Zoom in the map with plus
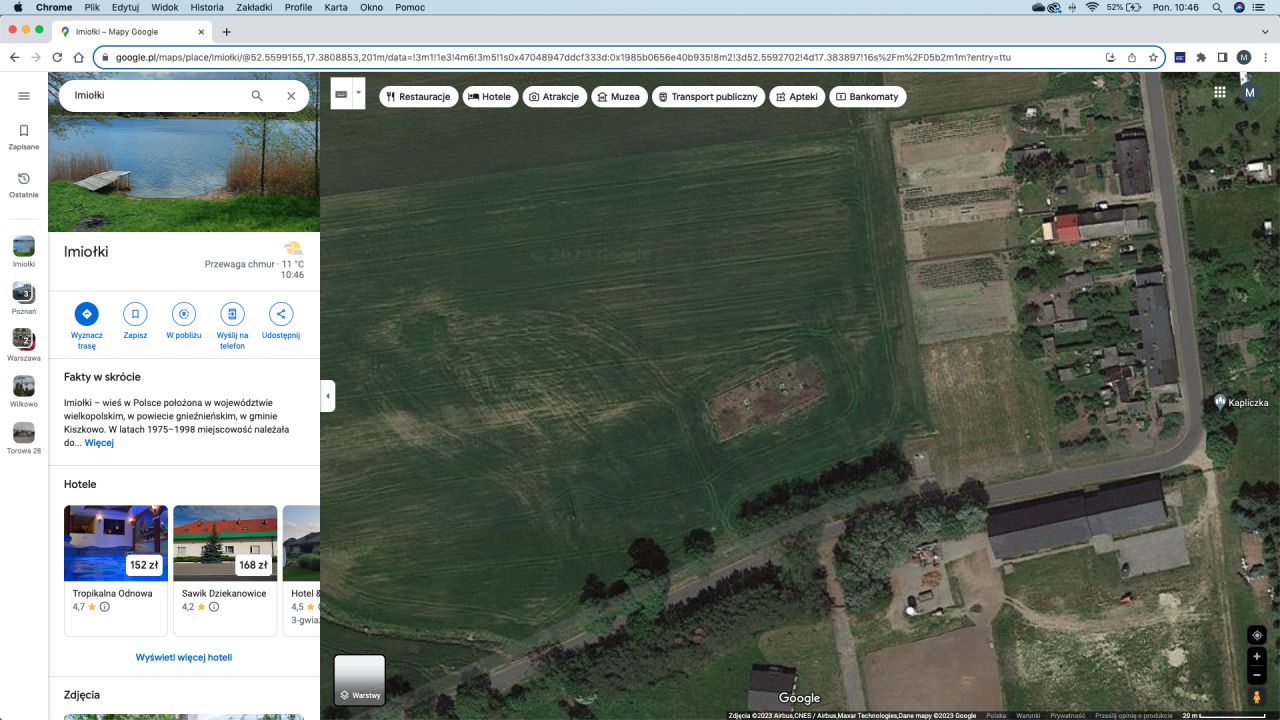This screenshot has height=720, width=1280. click(1257, 657)
